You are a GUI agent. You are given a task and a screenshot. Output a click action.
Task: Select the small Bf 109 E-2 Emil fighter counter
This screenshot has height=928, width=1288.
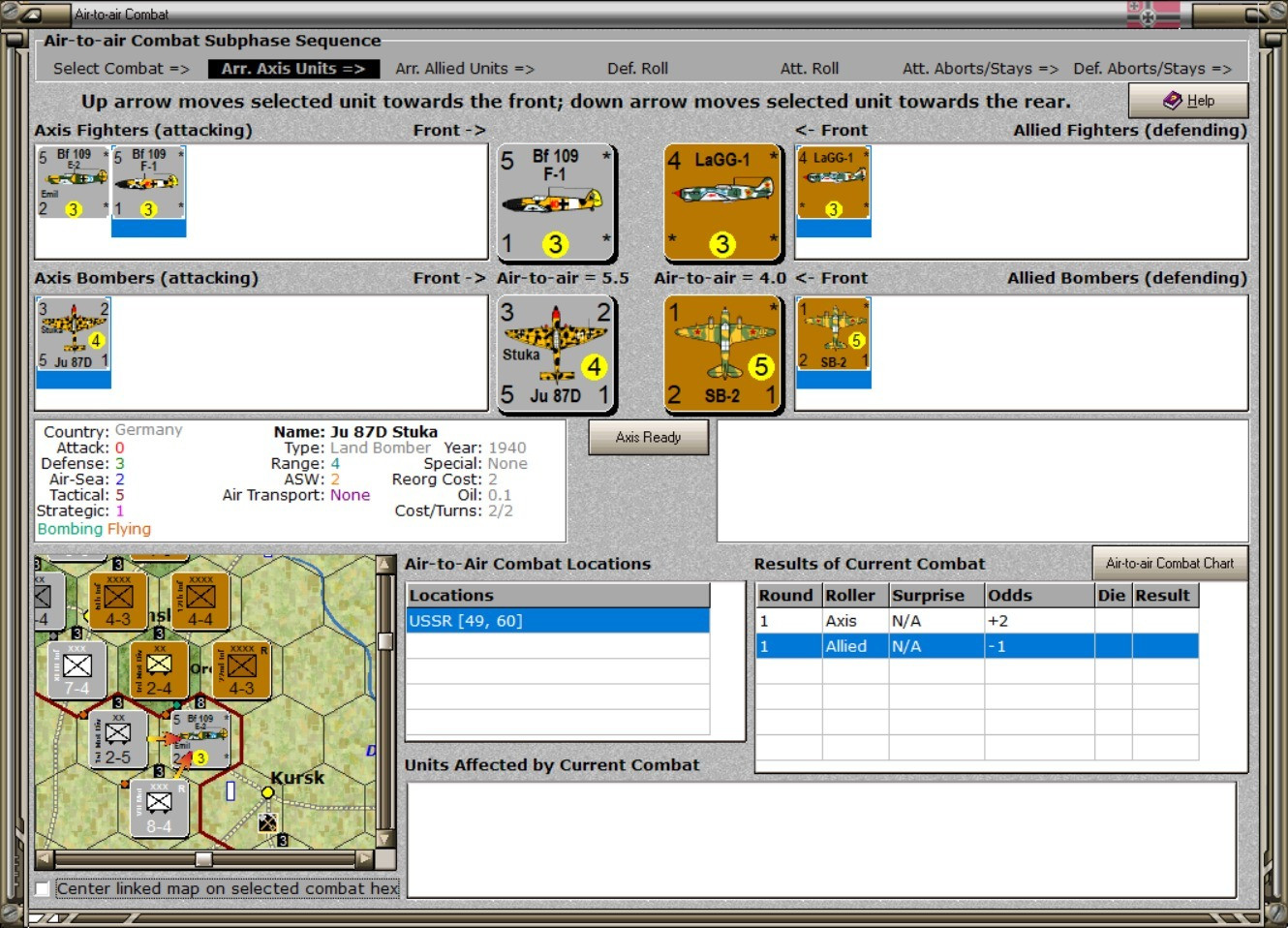tap(73, 182)
